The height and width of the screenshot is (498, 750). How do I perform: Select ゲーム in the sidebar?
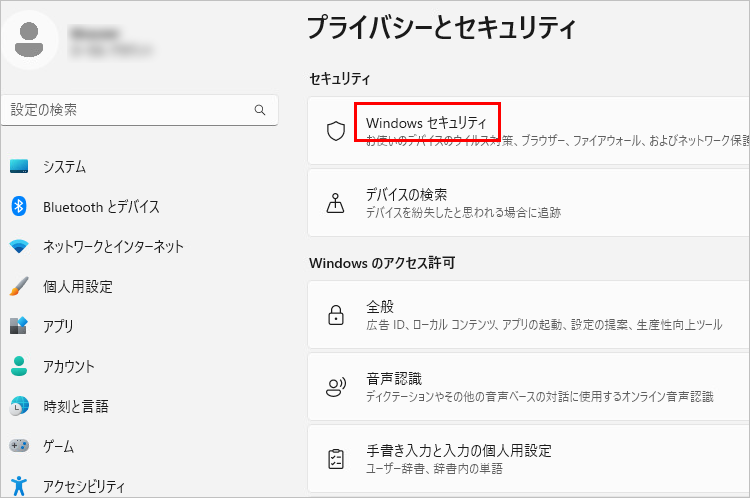point(57,447)
